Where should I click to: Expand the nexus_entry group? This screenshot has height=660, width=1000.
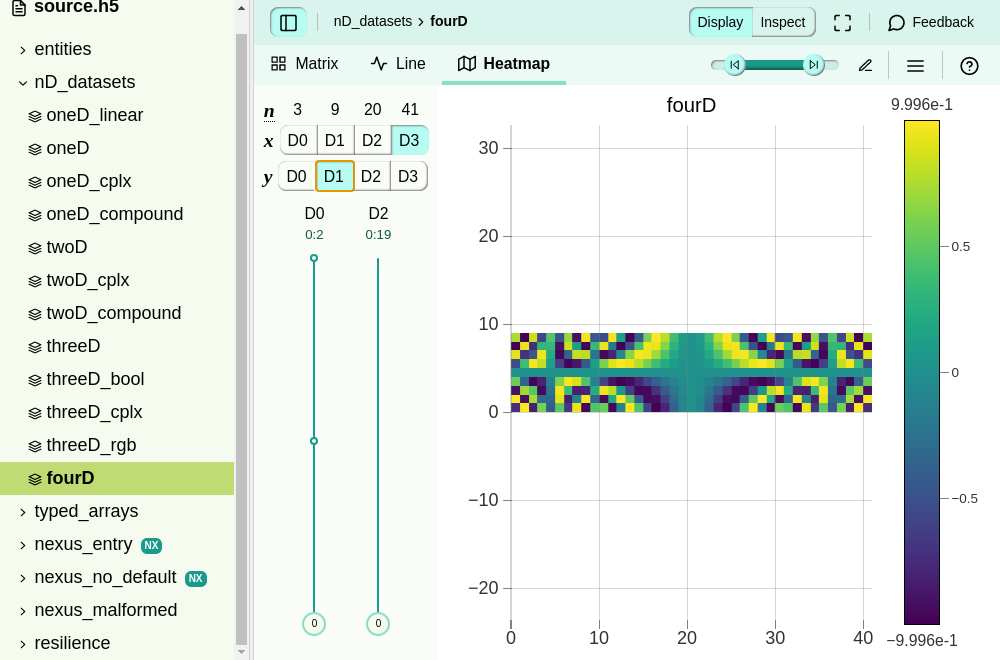point(117,545)
